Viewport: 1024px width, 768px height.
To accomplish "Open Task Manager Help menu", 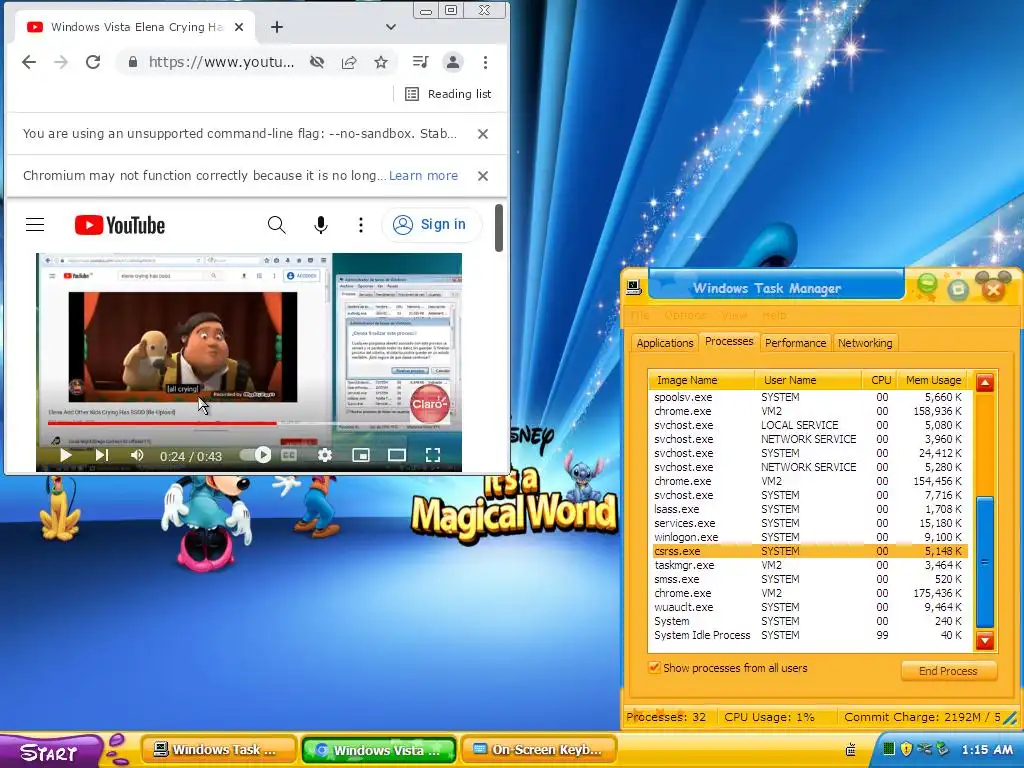I will pyautogui.click(x=774, y=315).
